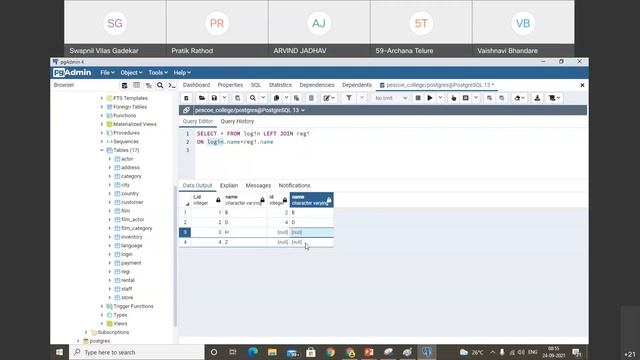Execute the query with the play icon
The width and height of the screenshot is (640, 360).
tap(429, 98)
